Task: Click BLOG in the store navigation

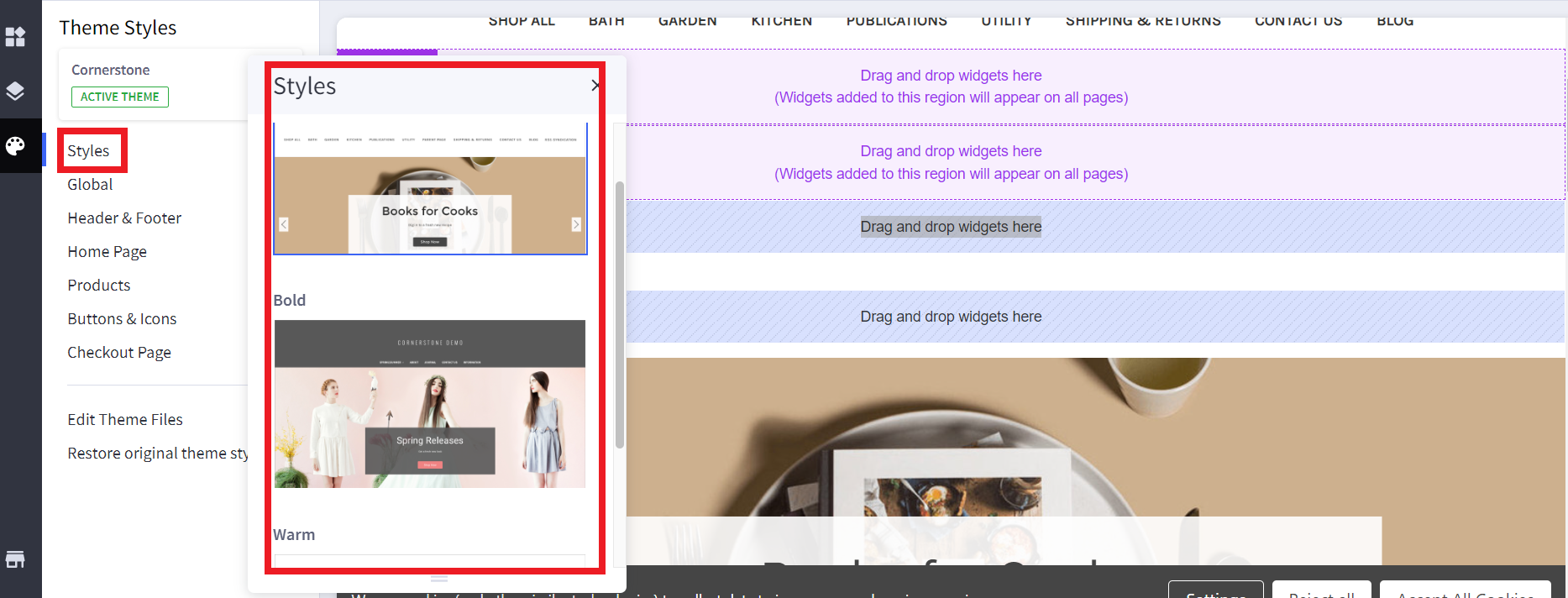Action: [x=1395, y=21]
